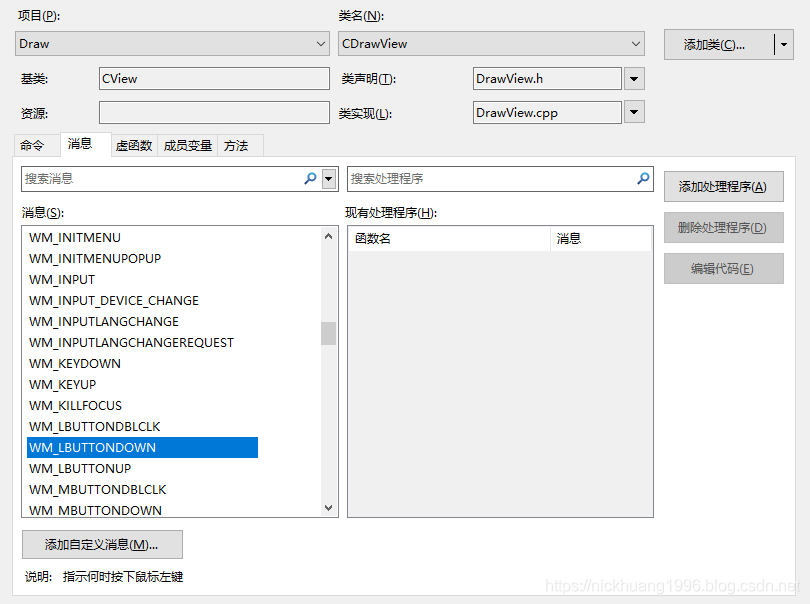The height and width of the screenshot is (604, 810).
Task: Click the search magnifier in 搜索处理程序 box
Action: pyautogui.click(x=643, y=179)
